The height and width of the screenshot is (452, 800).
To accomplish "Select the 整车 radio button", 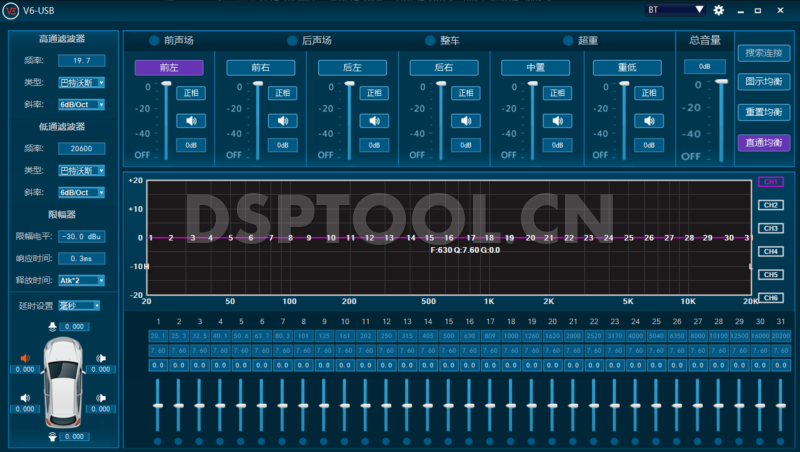I will (x=430, y=41).
